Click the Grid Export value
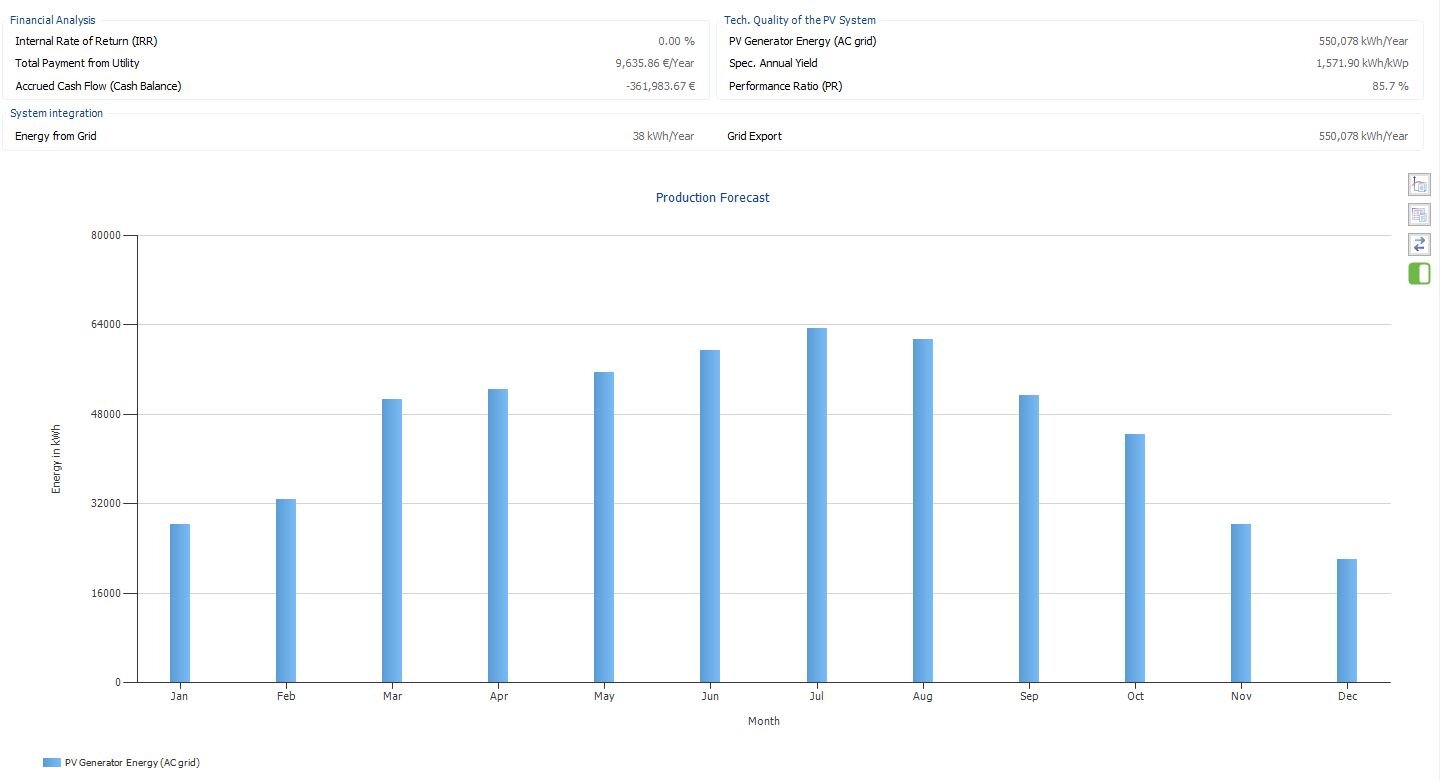 click(1363, 136)
